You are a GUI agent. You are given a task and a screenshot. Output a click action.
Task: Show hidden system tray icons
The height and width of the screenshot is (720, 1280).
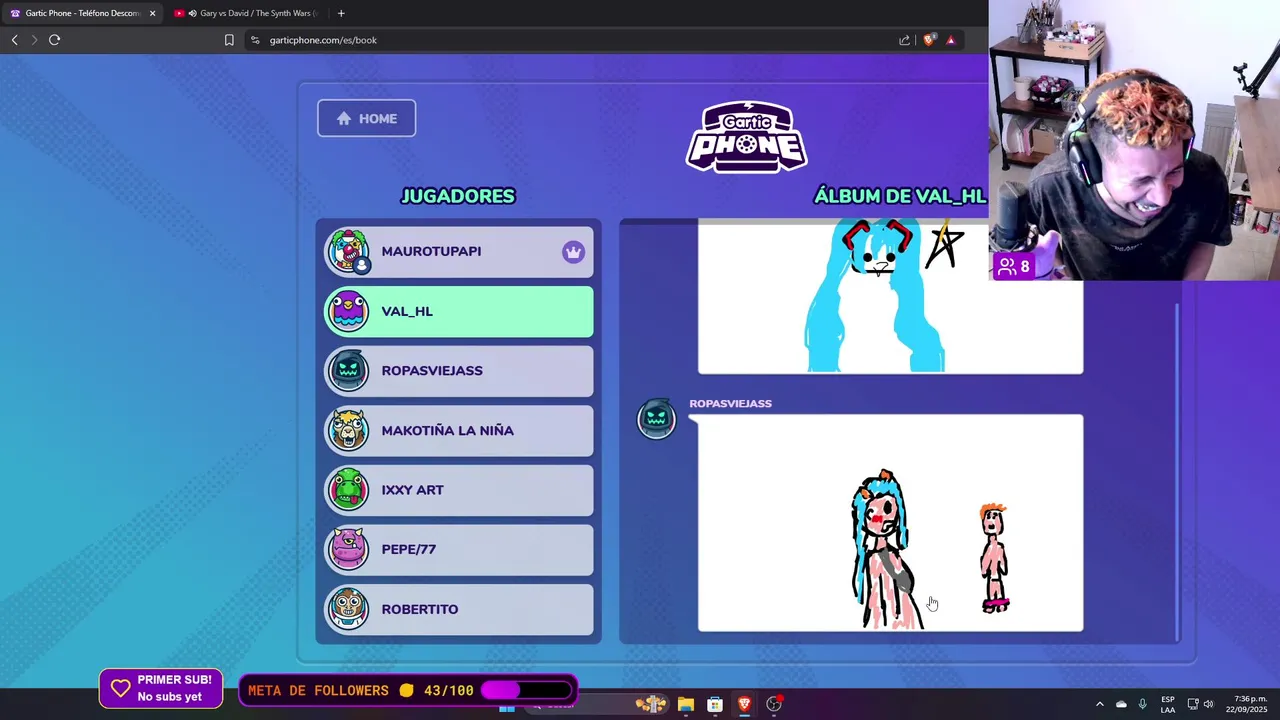coord(1099,704)
